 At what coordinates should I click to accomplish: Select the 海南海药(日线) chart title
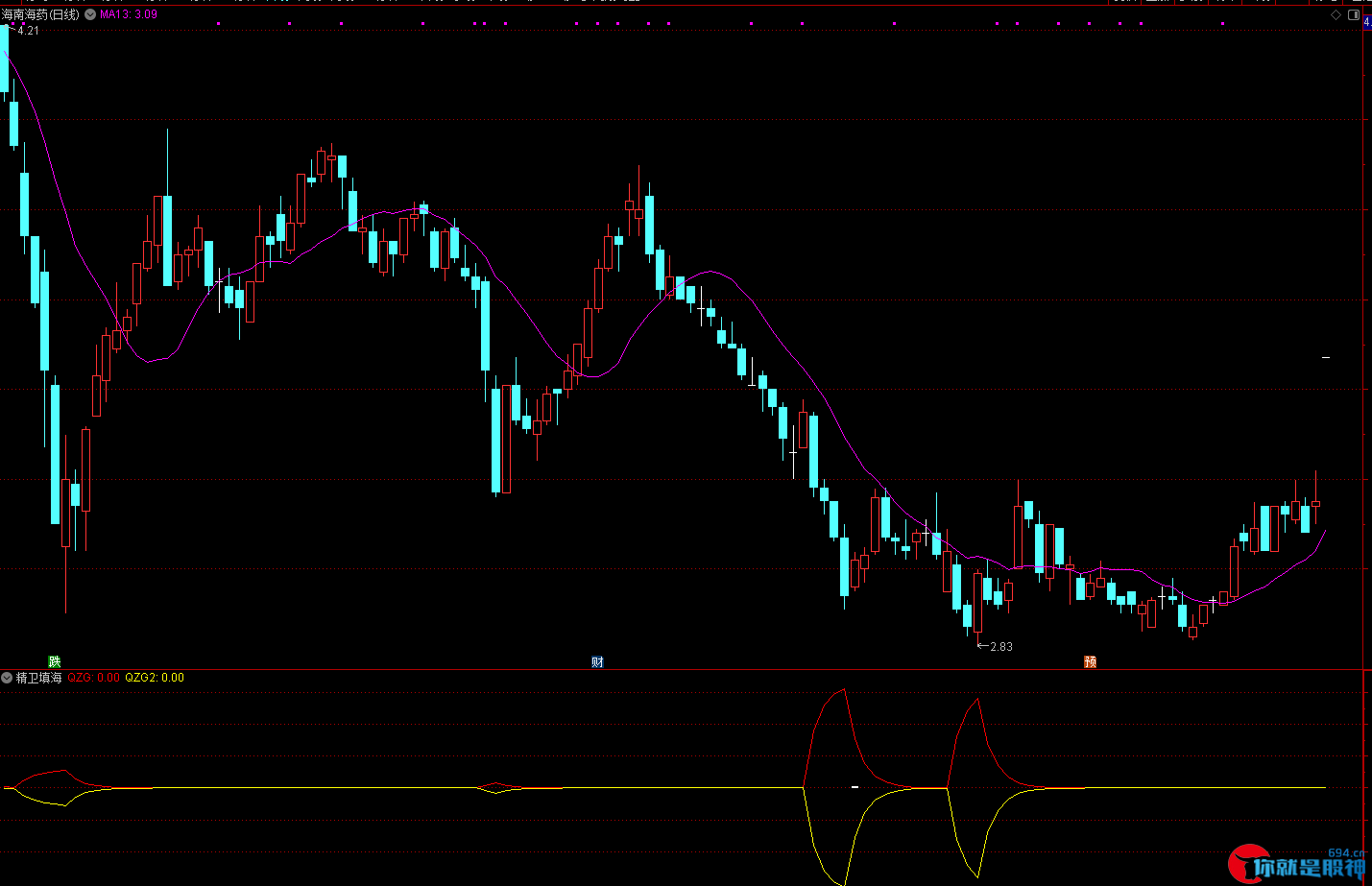point(40,14)
